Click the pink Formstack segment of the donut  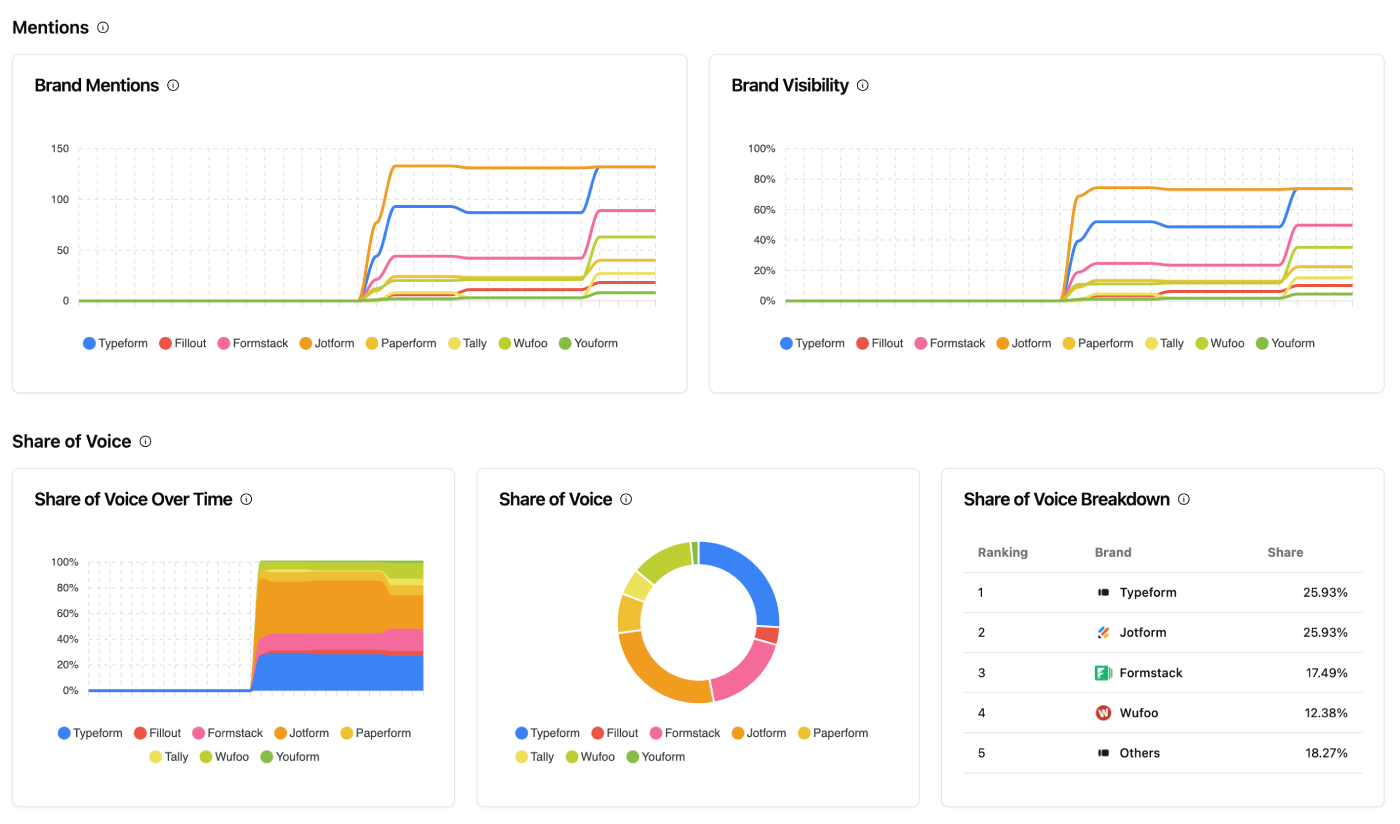[748, 675]
